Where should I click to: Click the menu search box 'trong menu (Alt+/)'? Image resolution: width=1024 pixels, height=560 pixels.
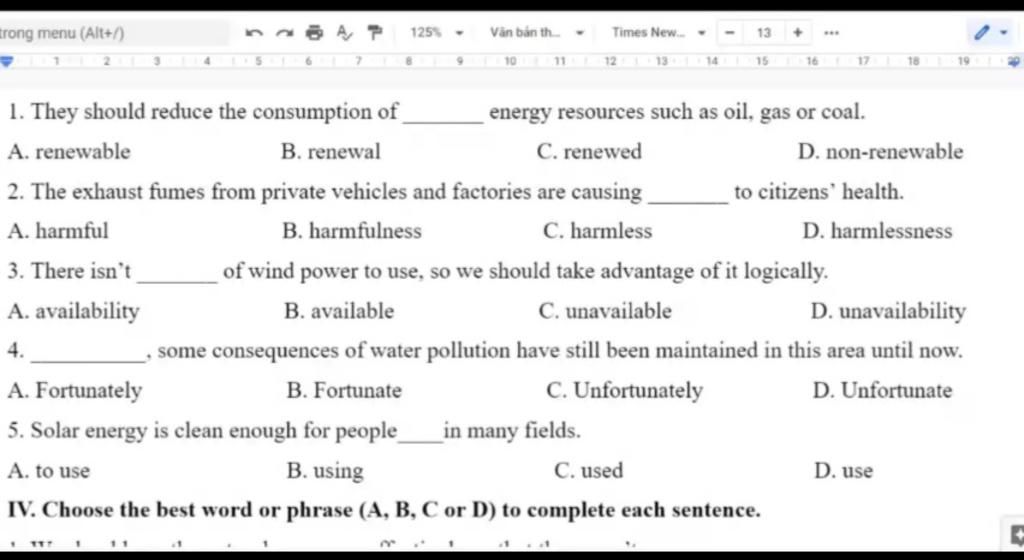[114, 33]
